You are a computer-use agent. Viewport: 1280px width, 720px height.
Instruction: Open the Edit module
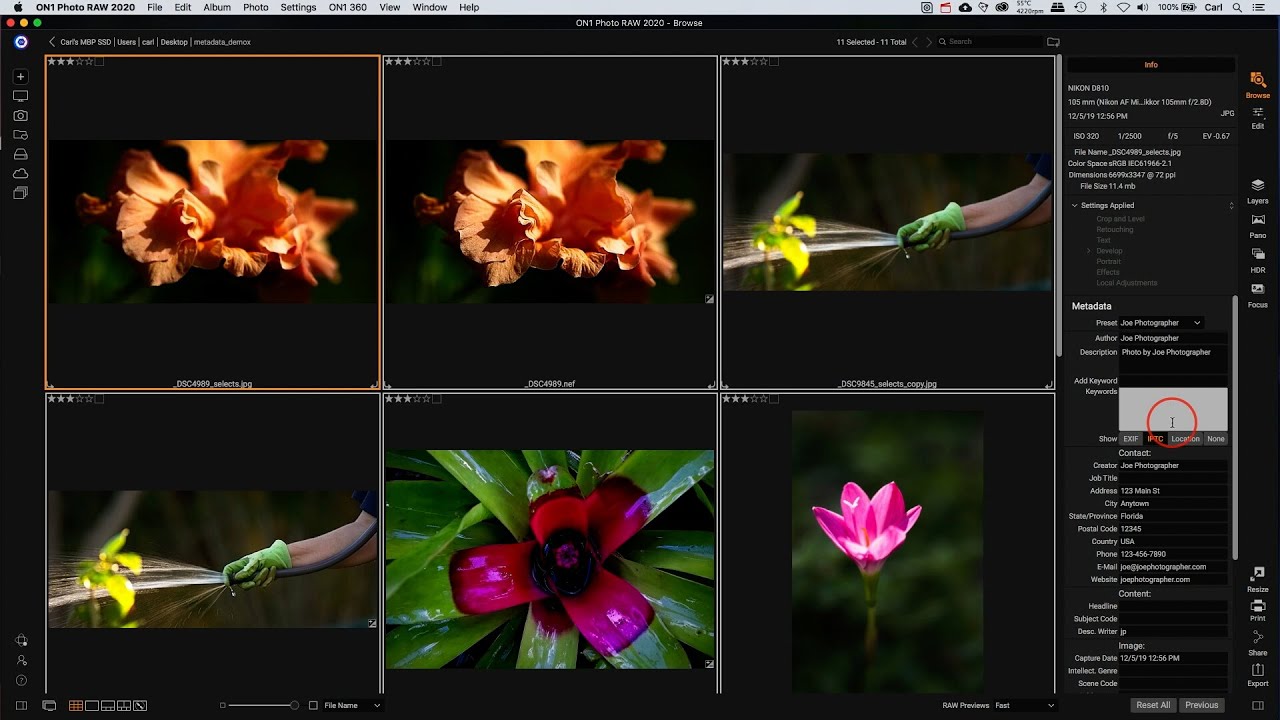1258,116
